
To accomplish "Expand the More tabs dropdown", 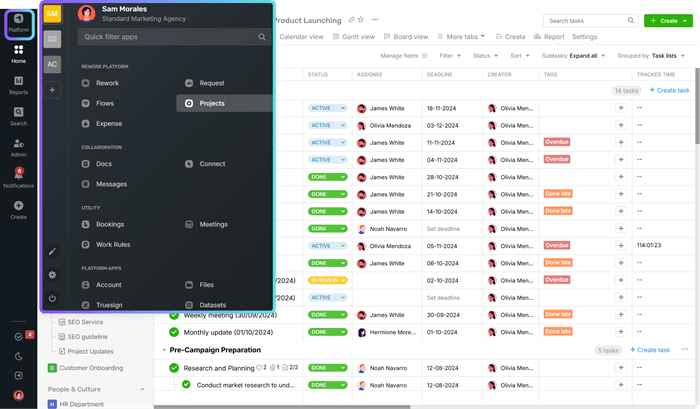I will (465, 37).
